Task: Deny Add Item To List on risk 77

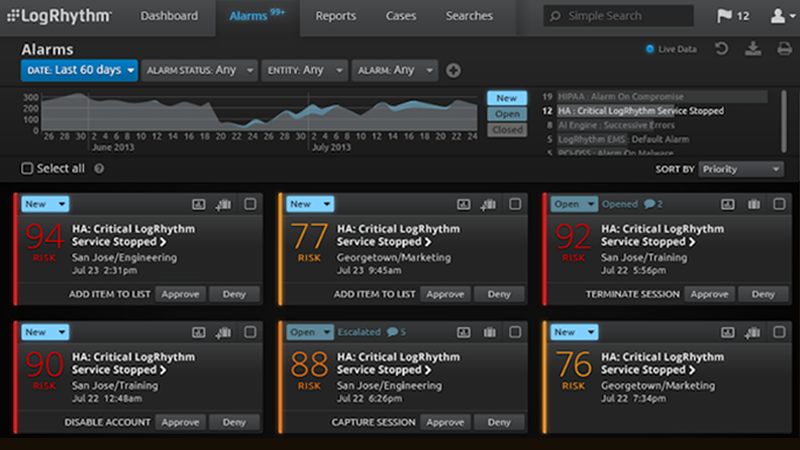Action: point(499,294)
